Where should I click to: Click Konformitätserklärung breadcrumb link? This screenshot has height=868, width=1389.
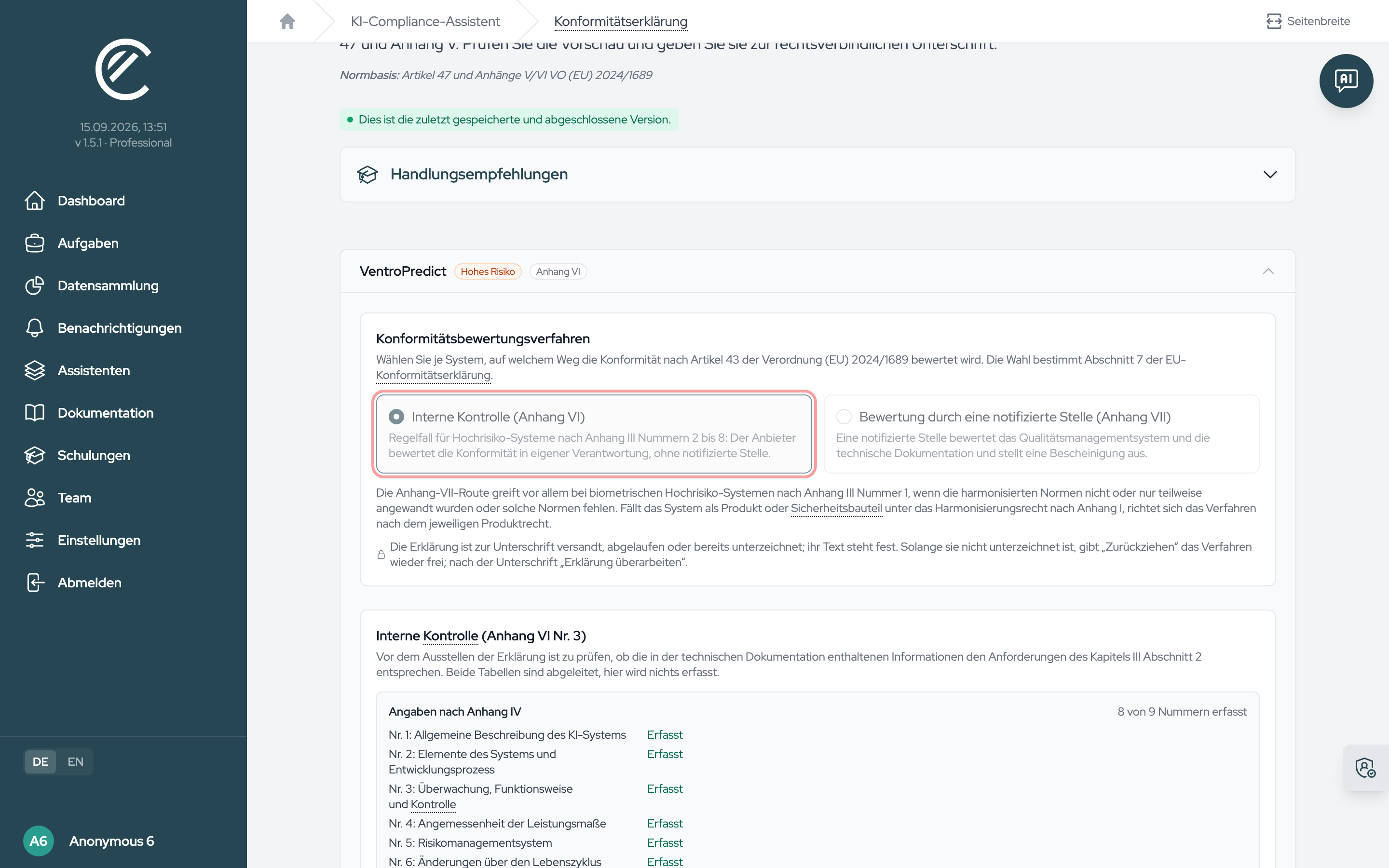tap(620, 21)
